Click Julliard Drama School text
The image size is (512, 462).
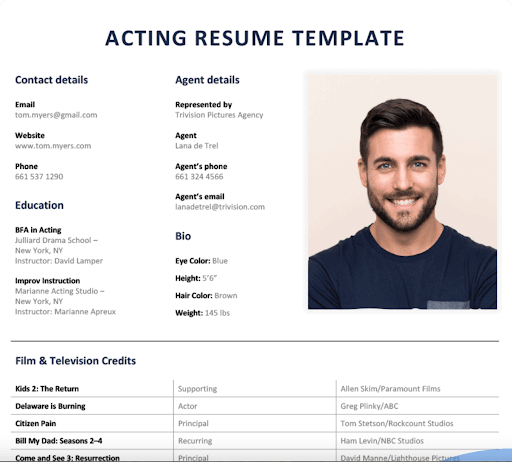pos(56,240)
